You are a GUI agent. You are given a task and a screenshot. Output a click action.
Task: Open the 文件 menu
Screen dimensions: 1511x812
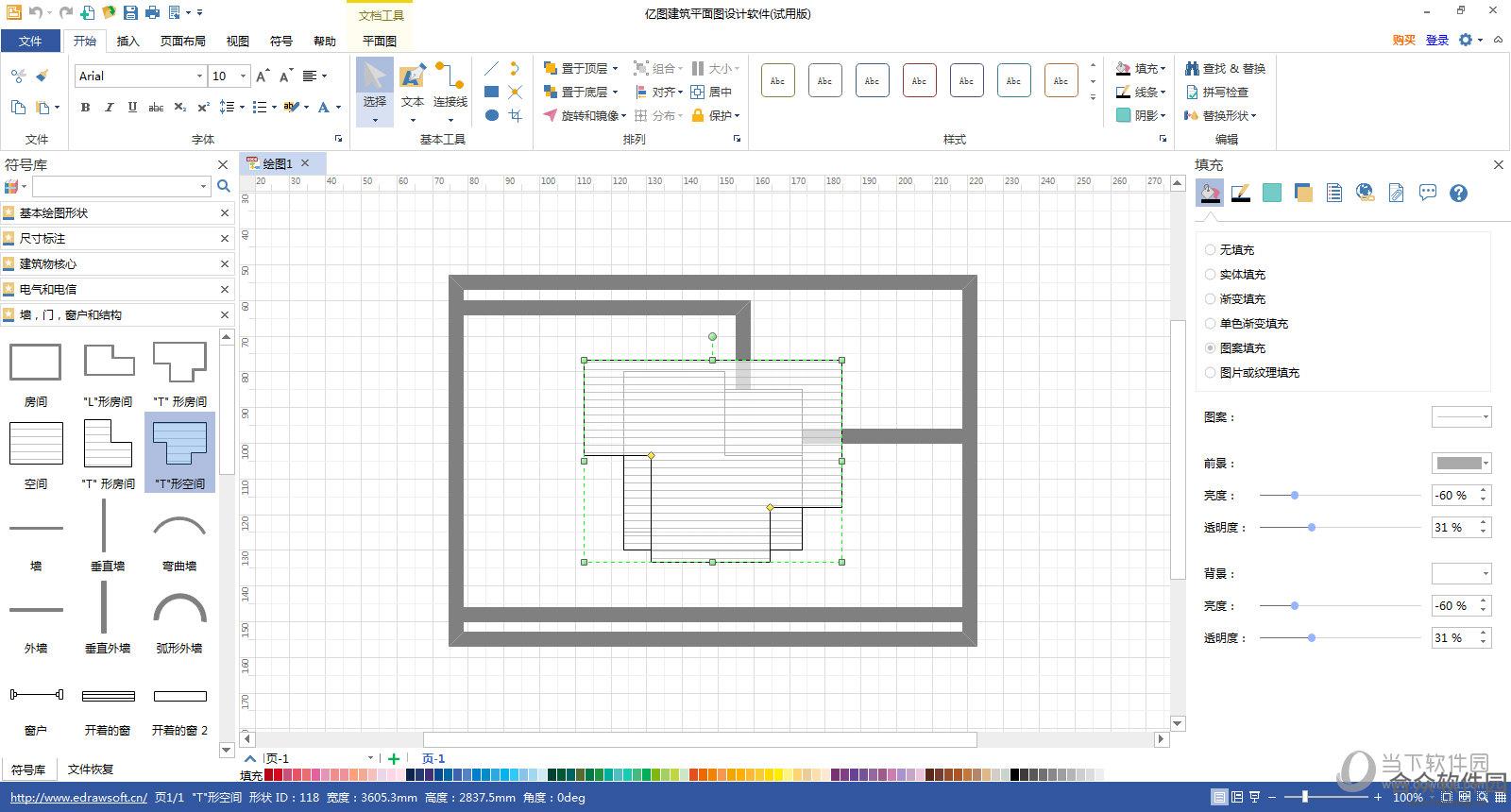pos(30,41)
